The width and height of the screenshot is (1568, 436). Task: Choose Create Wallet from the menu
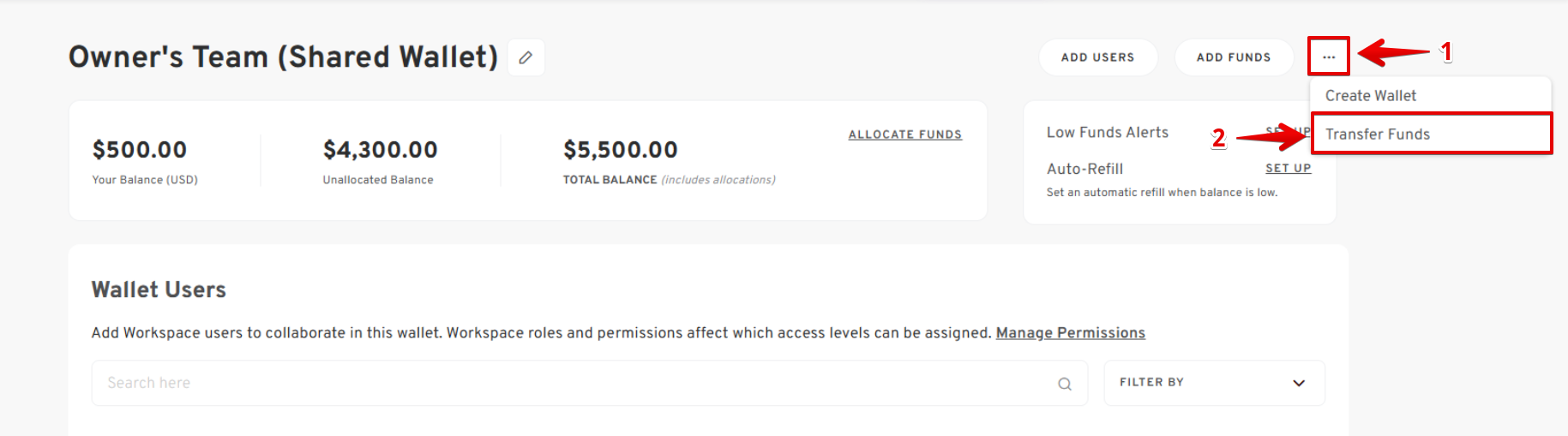tap(1370, 96)
